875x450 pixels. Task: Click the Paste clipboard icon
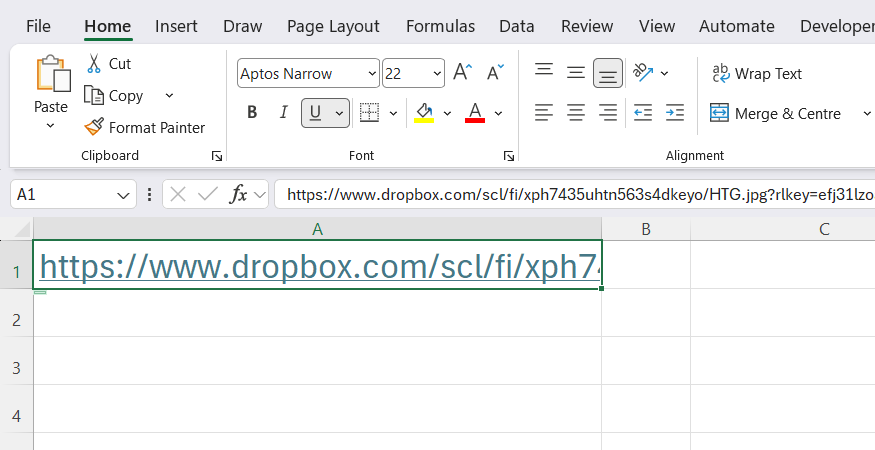click(53, 73)
